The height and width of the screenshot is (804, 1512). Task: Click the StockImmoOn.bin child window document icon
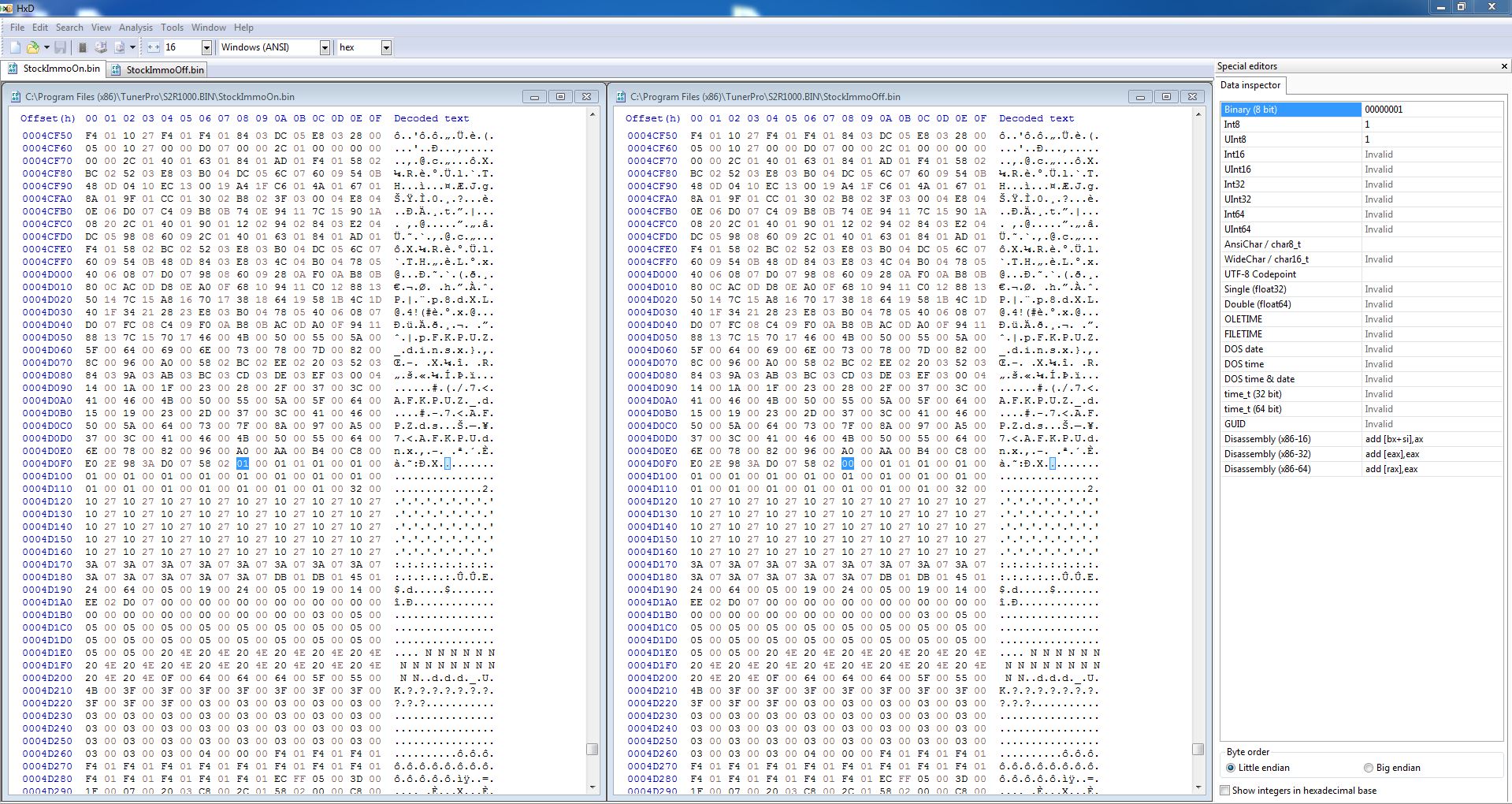click(16, 96)
